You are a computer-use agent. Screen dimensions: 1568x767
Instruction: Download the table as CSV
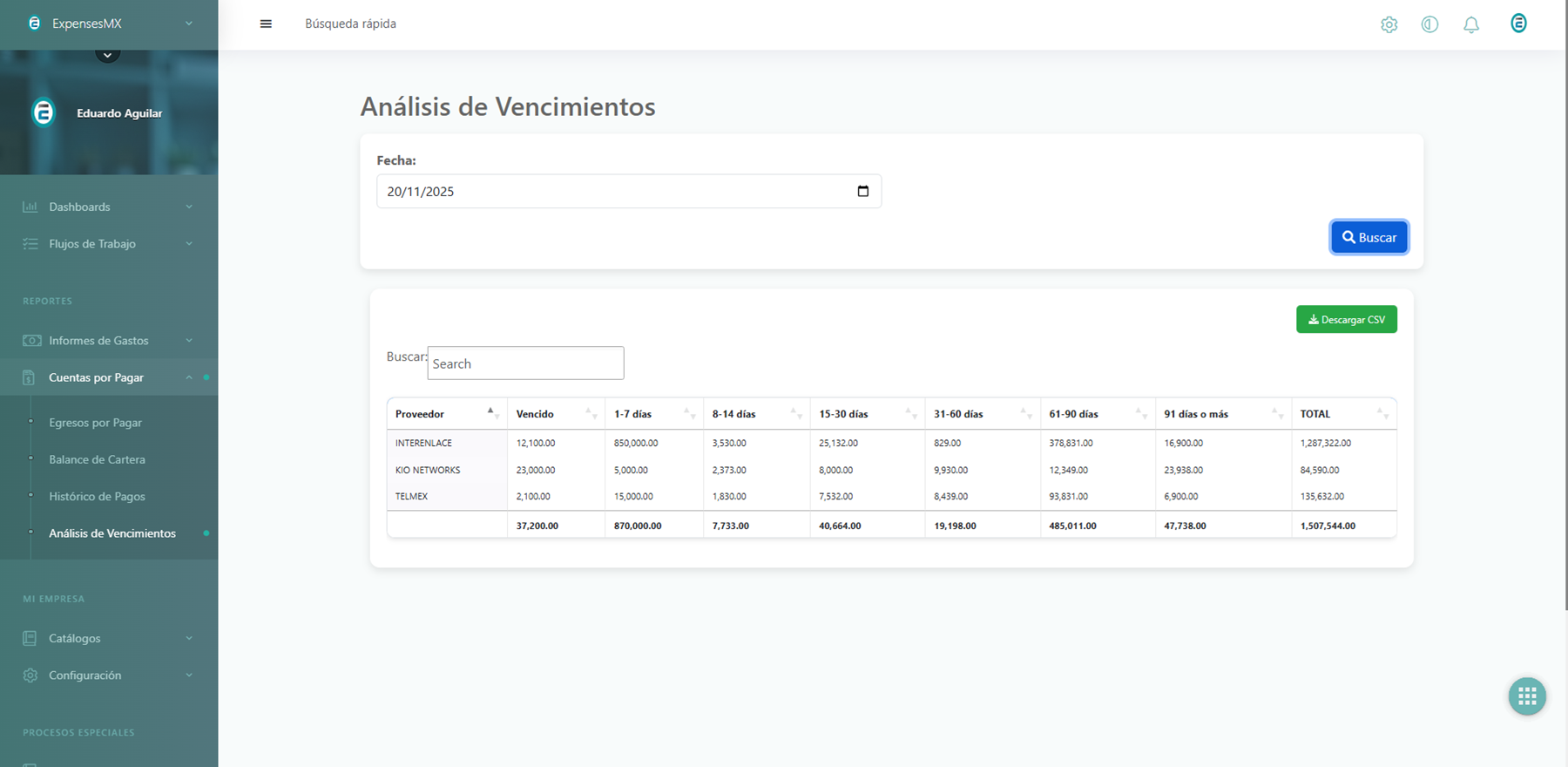[x=1346, y=319]
